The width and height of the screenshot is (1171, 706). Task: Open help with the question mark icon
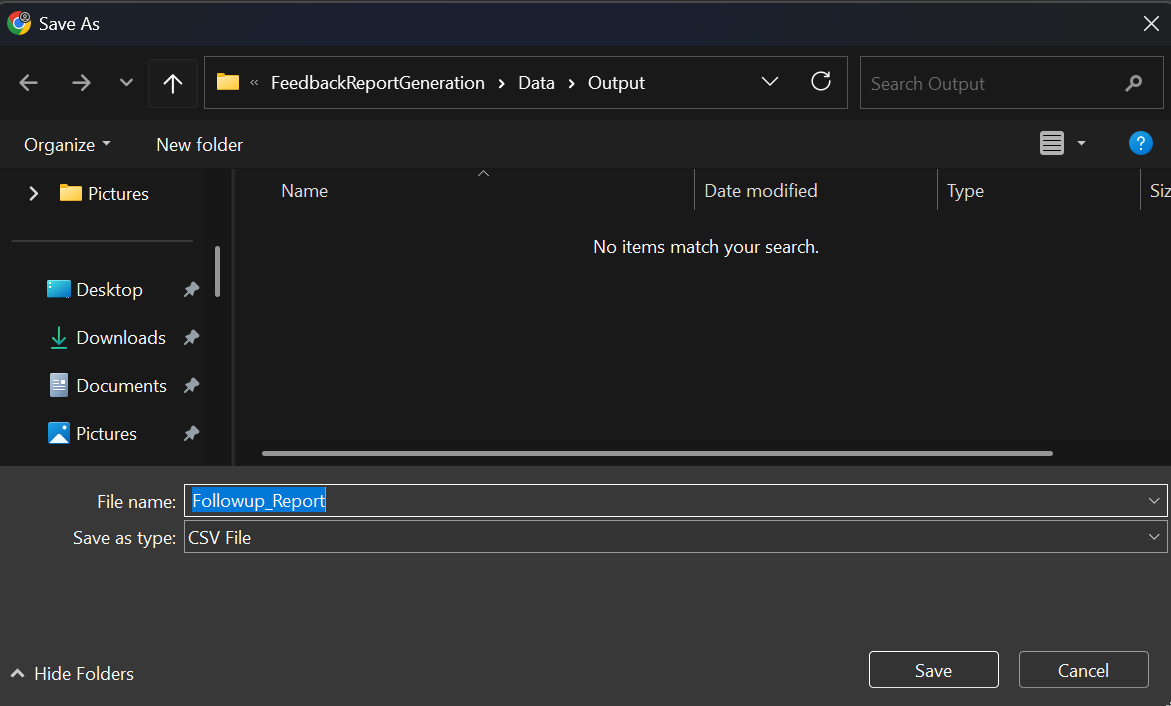click(x=1140, y=143)
